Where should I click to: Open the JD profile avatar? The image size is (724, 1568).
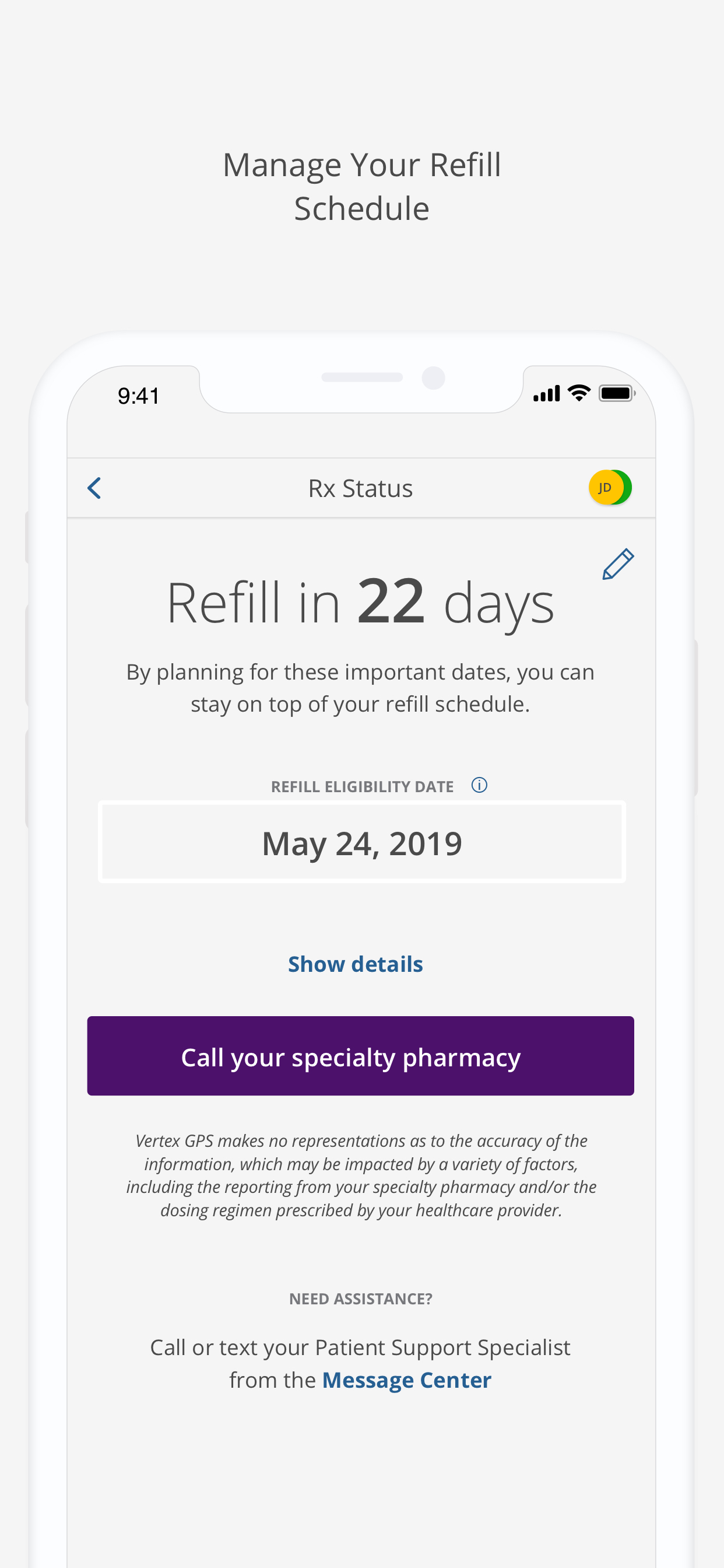click(610, 488)
